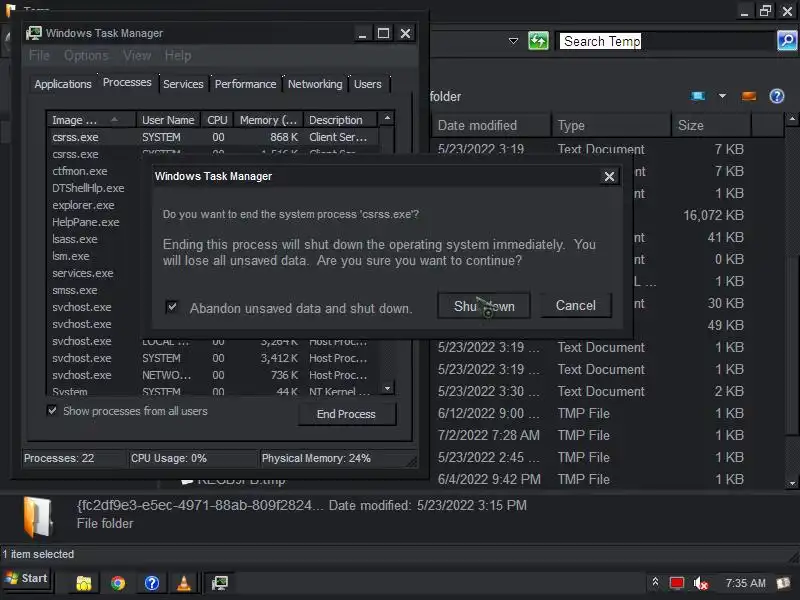Open Task Manager Help menu

coord(178,55)
